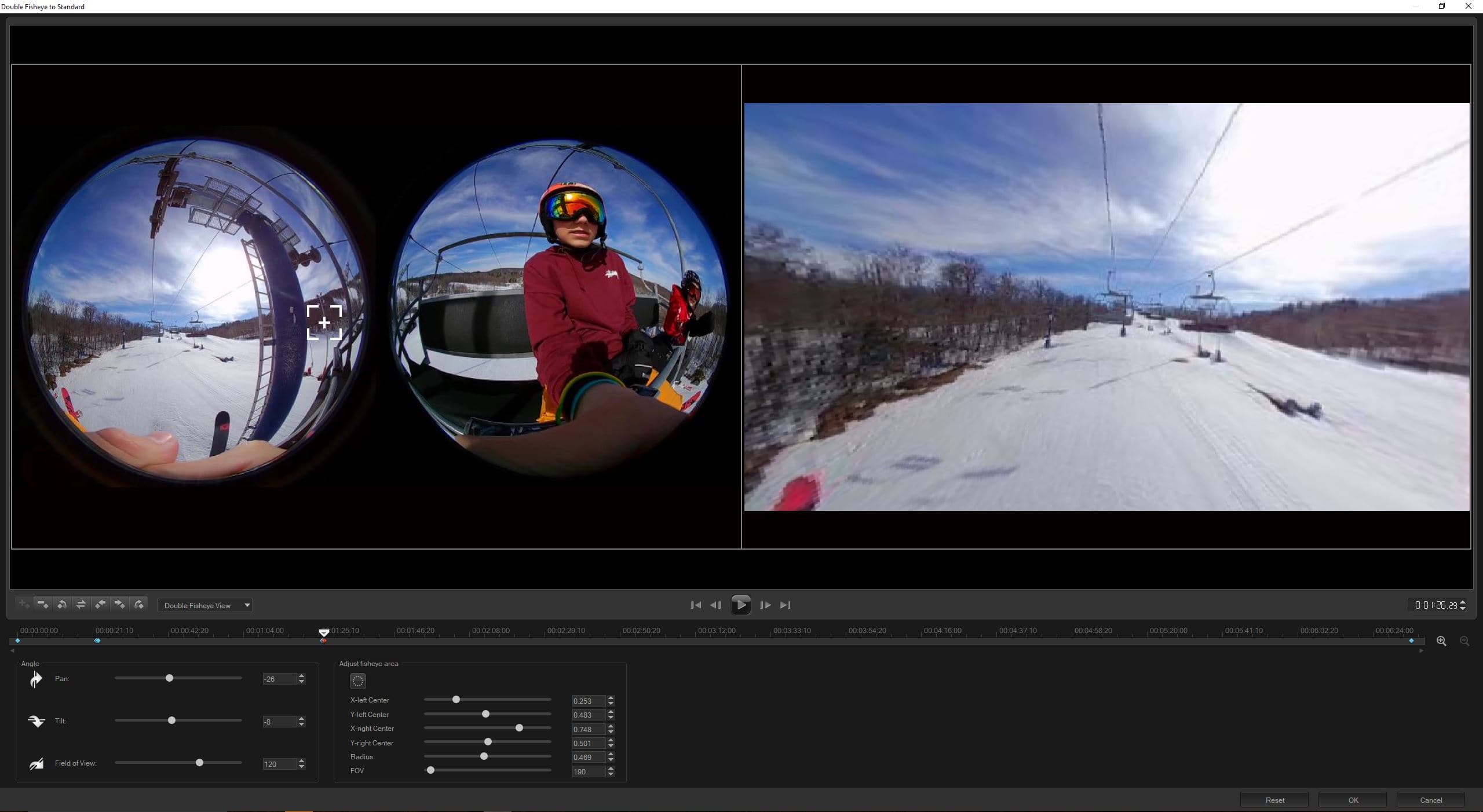The width and height of the screenshot is (1483, 812).
Task: Click the keyframe marker near 00:00:21:10
Action: [x=97, y=641]
